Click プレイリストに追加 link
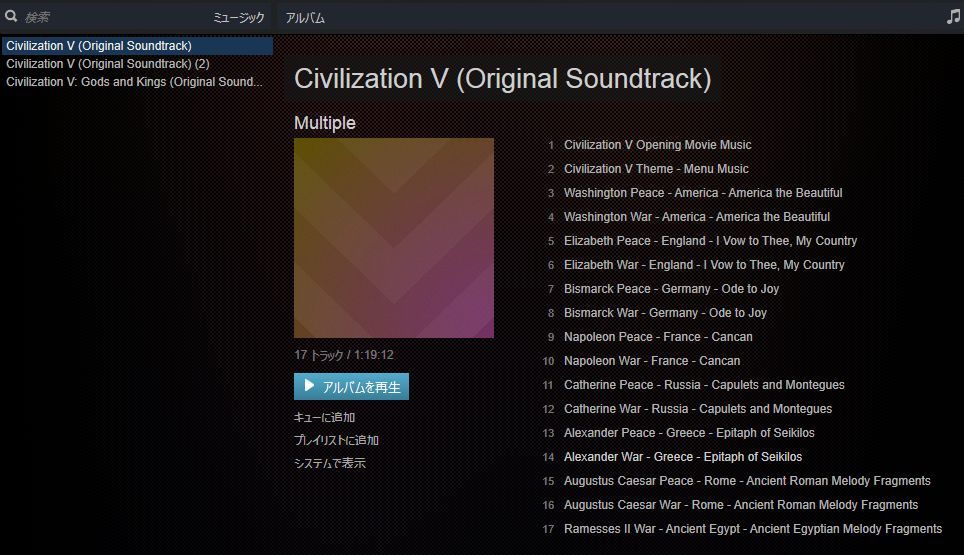Screen dimensions: 964x555 point(336,440)
